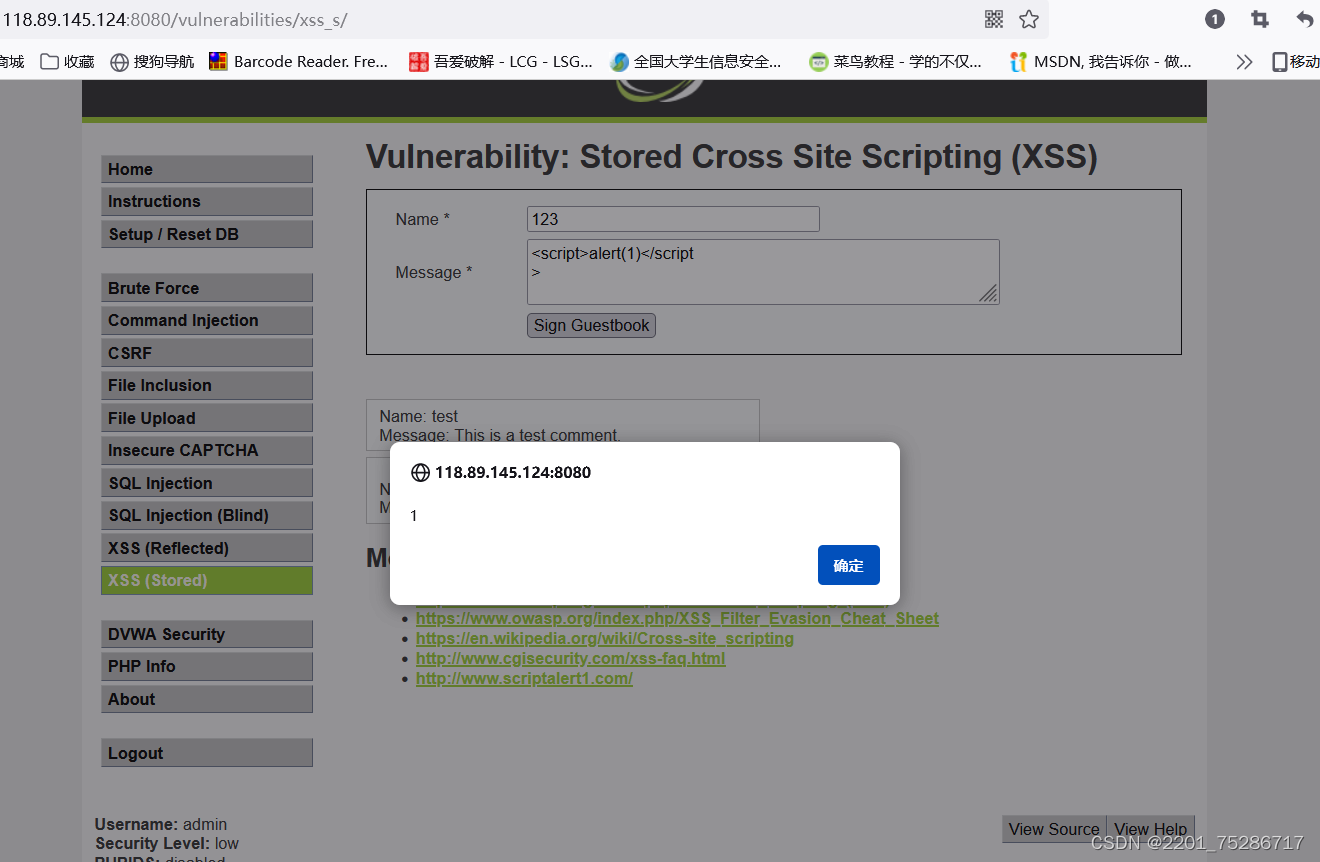This screenshot has width=1320, height=862.
Task: Open the Instructions menu item
Action: coord(207,201)
